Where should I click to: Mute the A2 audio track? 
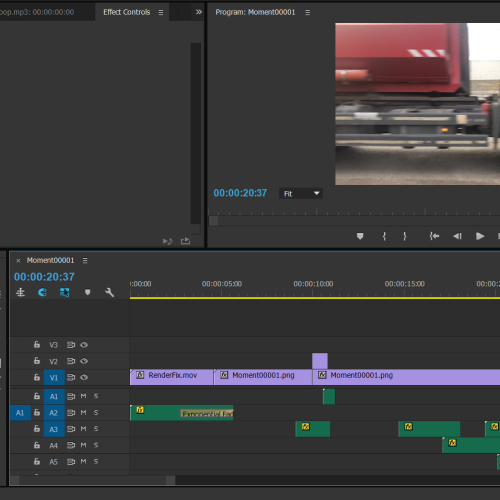[83, 413]
